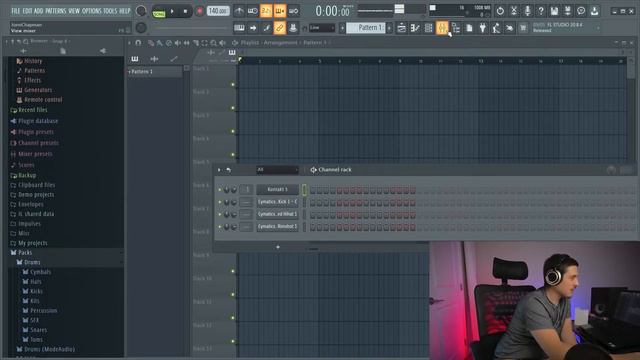Image resolution: width=640 pixels, height=360 pixels.
Task: Open the project info page icon
Action: pos(469,28)
